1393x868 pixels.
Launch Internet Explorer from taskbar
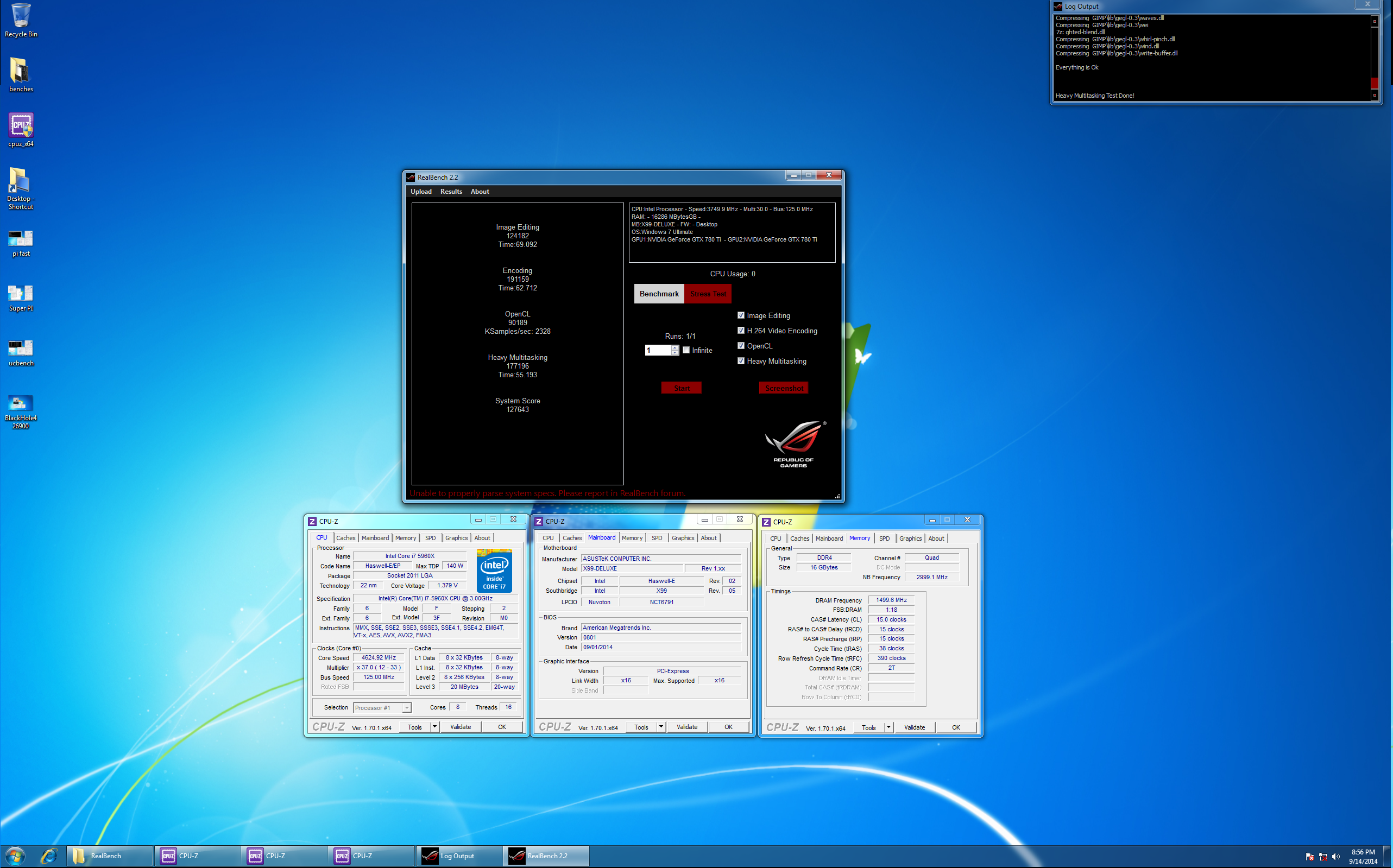[x=49, y=856]
